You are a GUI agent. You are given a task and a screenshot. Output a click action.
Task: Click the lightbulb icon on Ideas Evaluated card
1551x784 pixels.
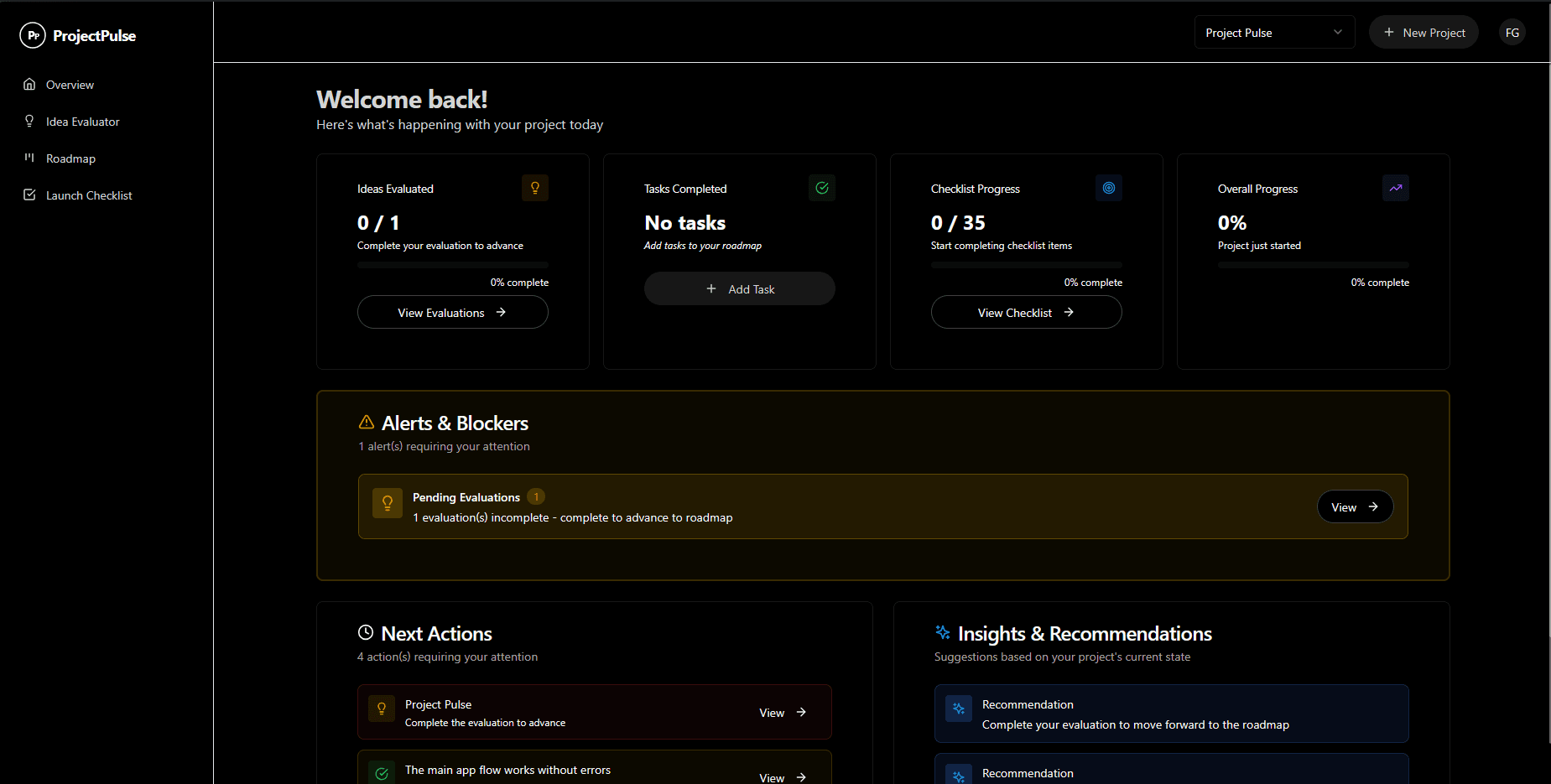[534, 188]
